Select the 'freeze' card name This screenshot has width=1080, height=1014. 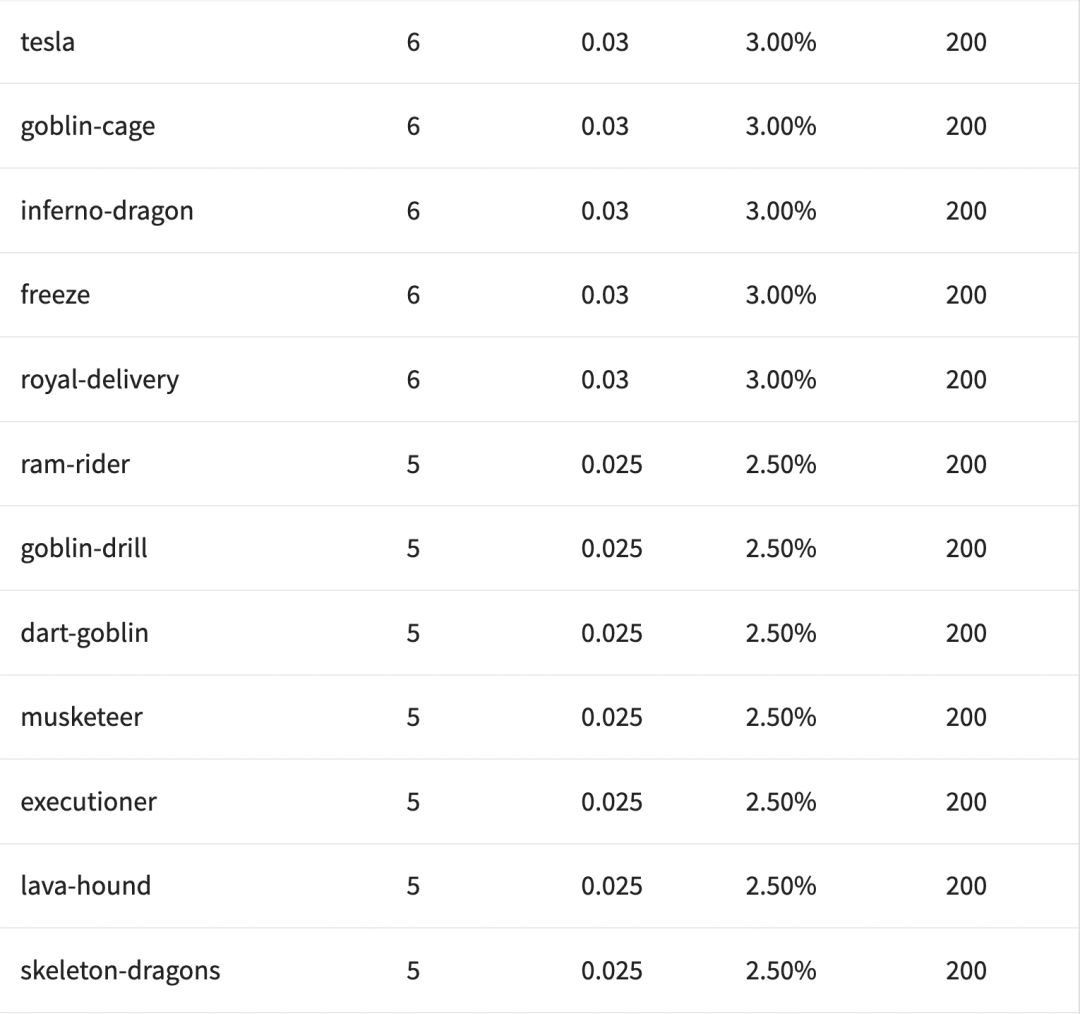[54, 295]
